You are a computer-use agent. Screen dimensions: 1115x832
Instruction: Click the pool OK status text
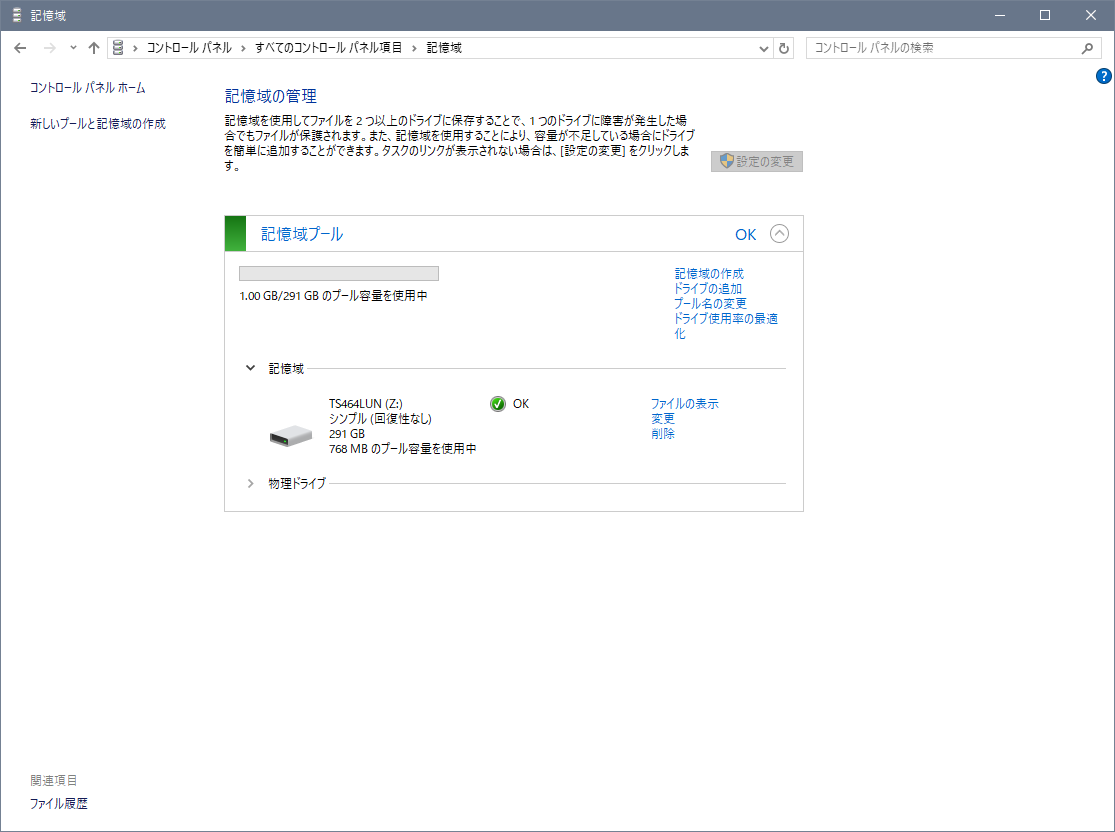(x=745, y=235)
